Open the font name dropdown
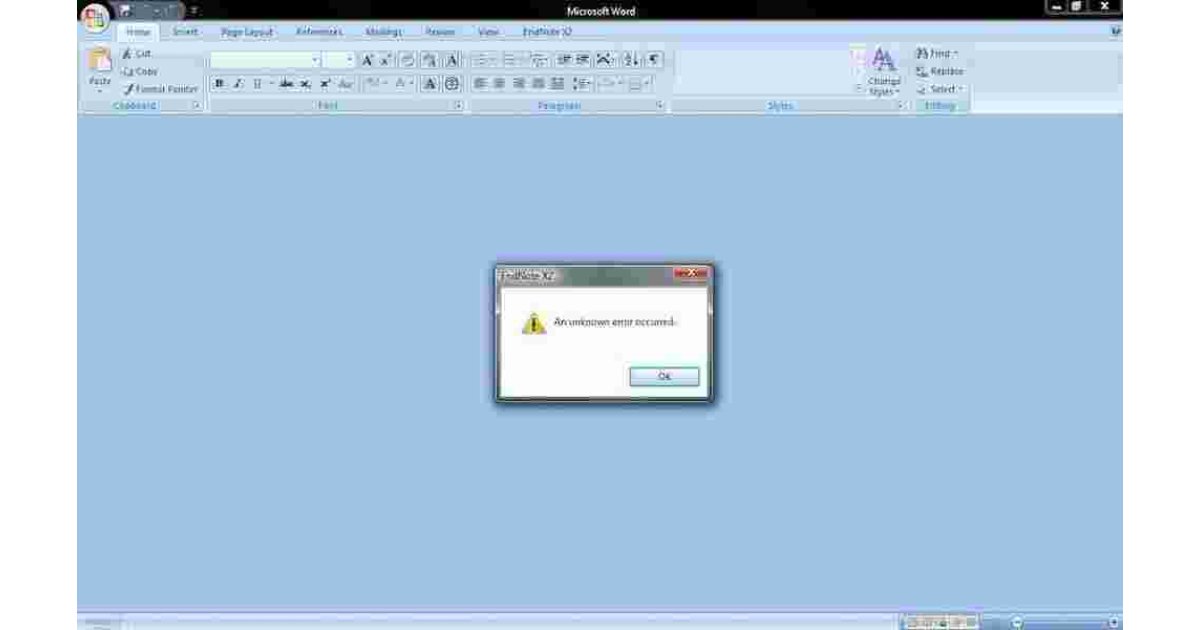 point(315,60)
